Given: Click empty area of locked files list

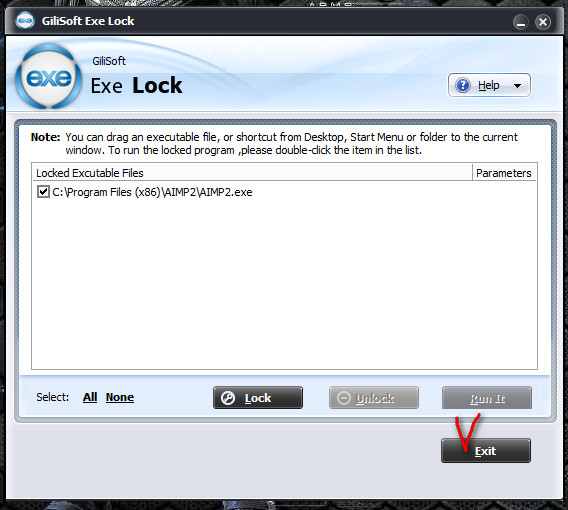Looking at the screenshot, I should (284, 283).
